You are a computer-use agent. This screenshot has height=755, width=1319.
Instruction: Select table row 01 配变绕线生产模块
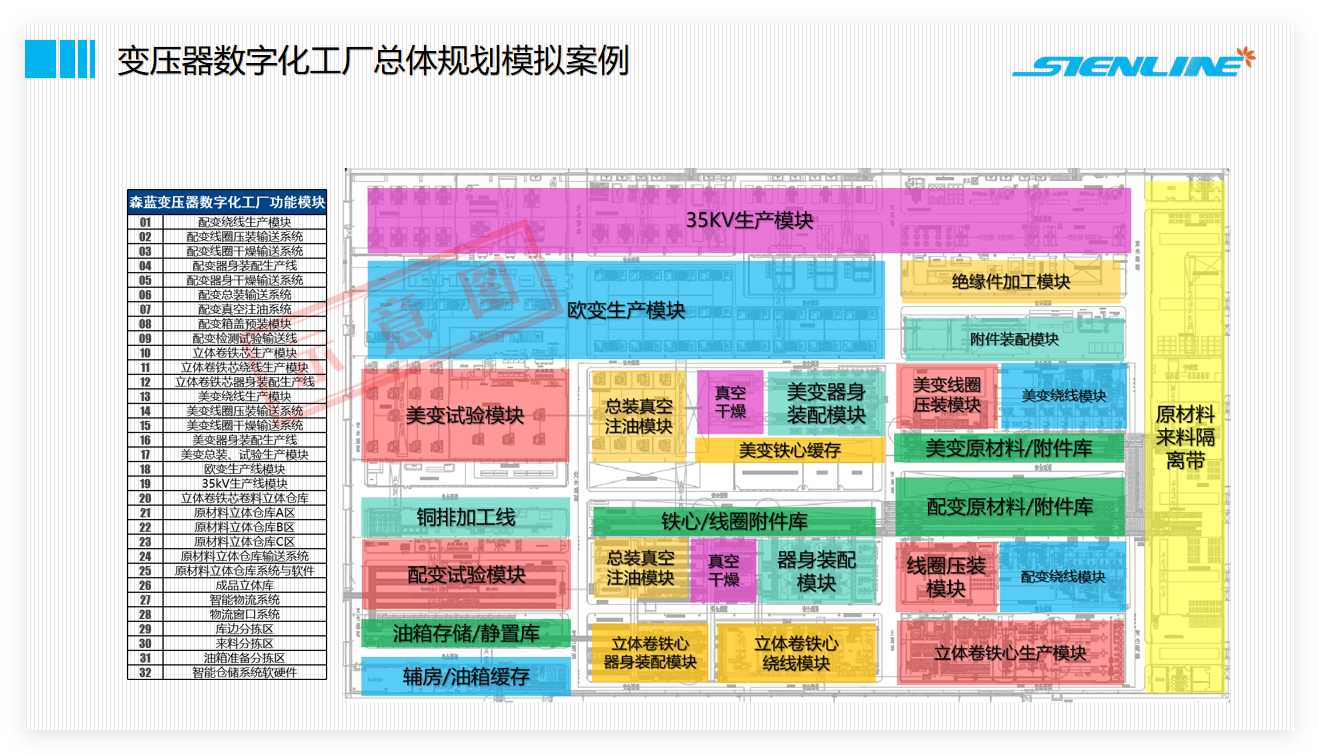[x=227, y=223]
